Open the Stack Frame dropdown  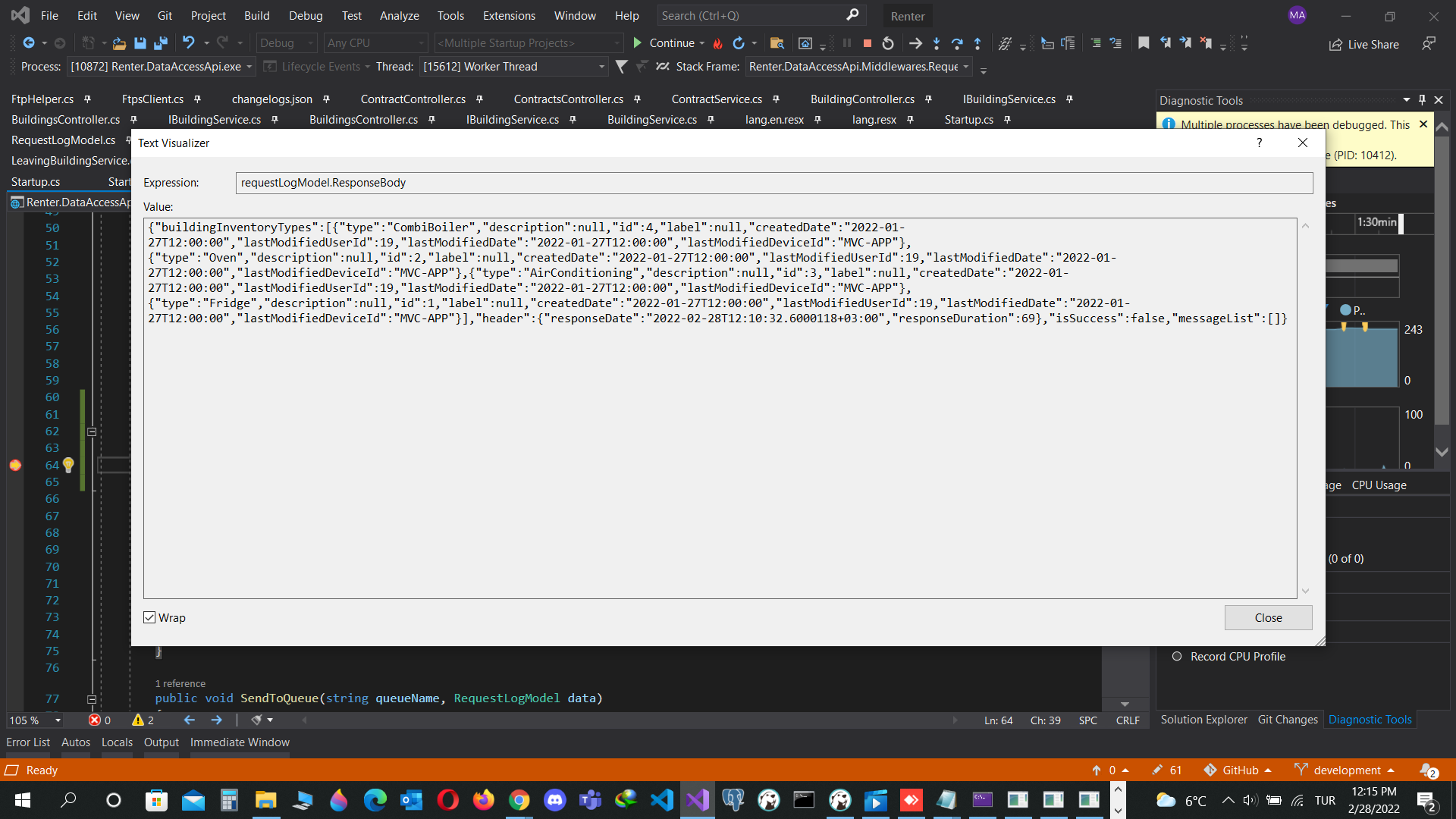pos(965,67)
